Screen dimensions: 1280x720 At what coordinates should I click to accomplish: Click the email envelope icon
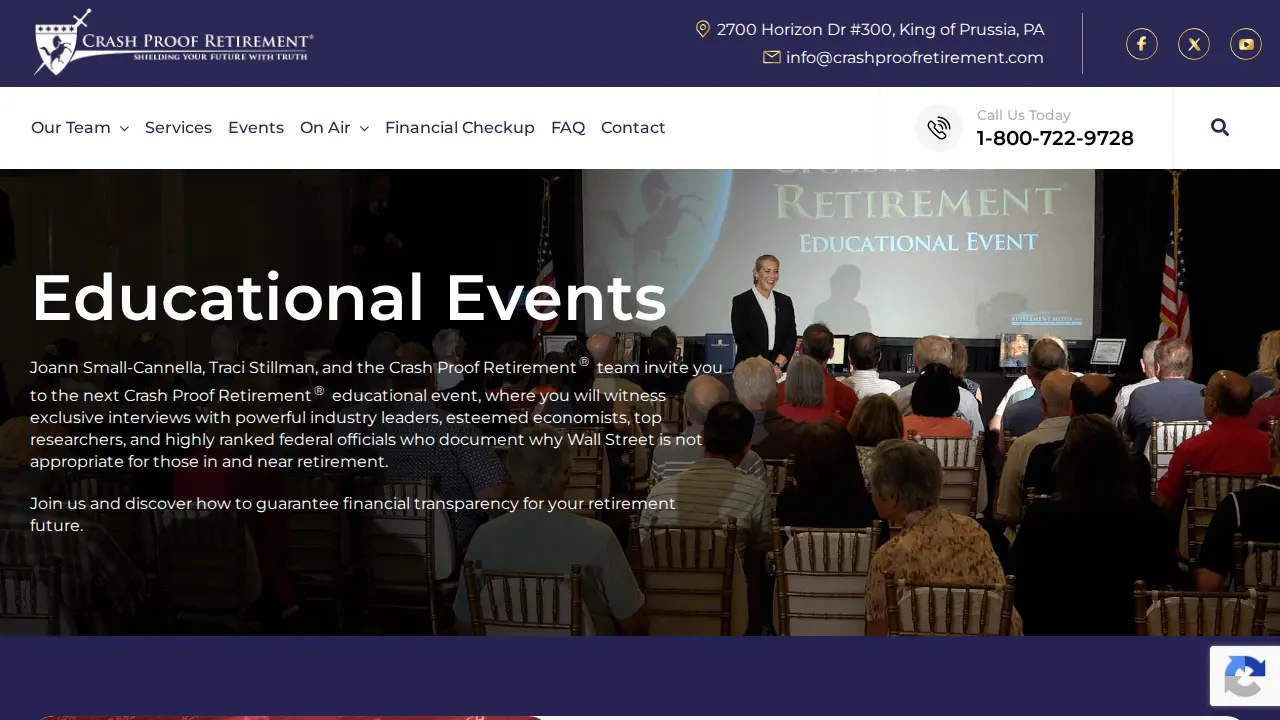pos(772,57)
